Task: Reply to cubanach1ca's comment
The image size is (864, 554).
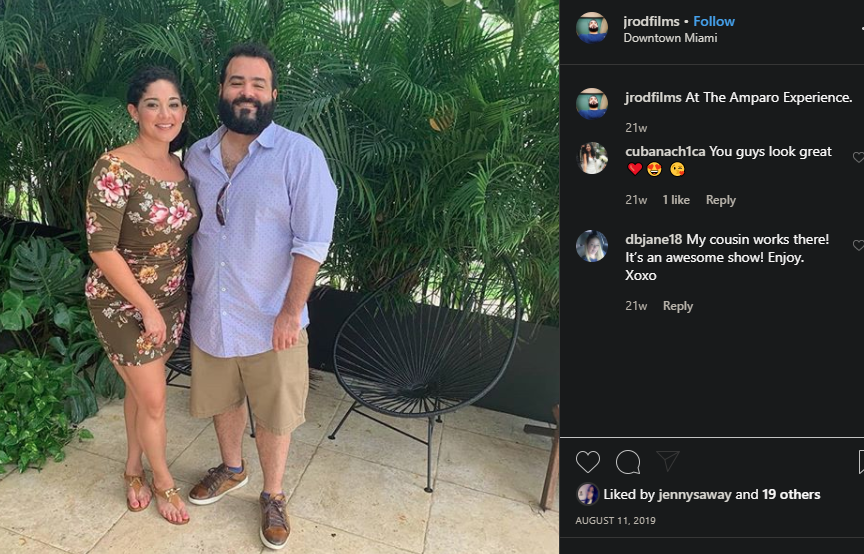Action: pyautogui.click(x=721, y=200)
